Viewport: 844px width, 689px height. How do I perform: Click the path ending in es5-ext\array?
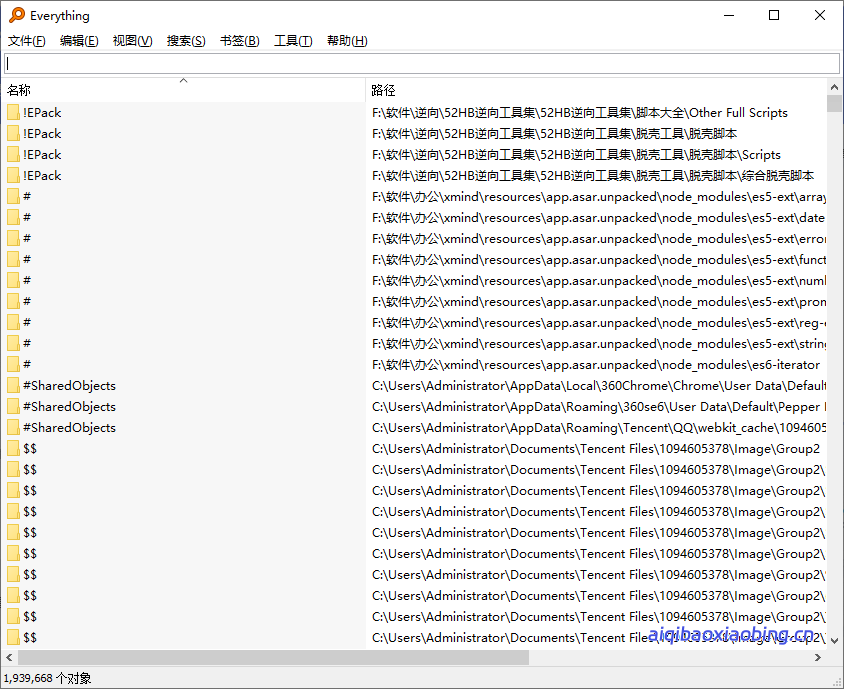point(599,196)
